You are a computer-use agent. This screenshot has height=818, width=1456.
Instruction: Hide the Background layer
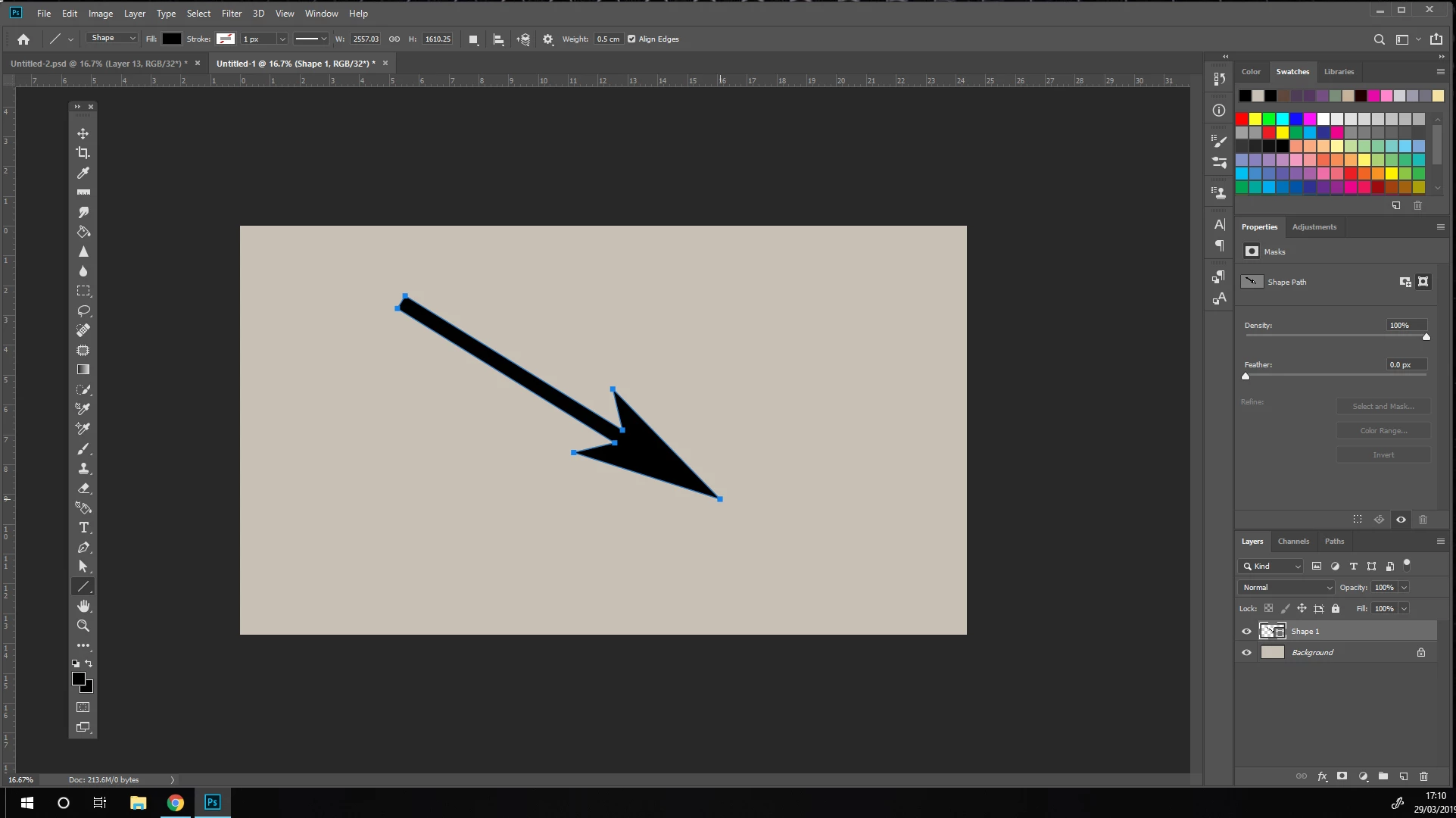(x=1246, y=653)
